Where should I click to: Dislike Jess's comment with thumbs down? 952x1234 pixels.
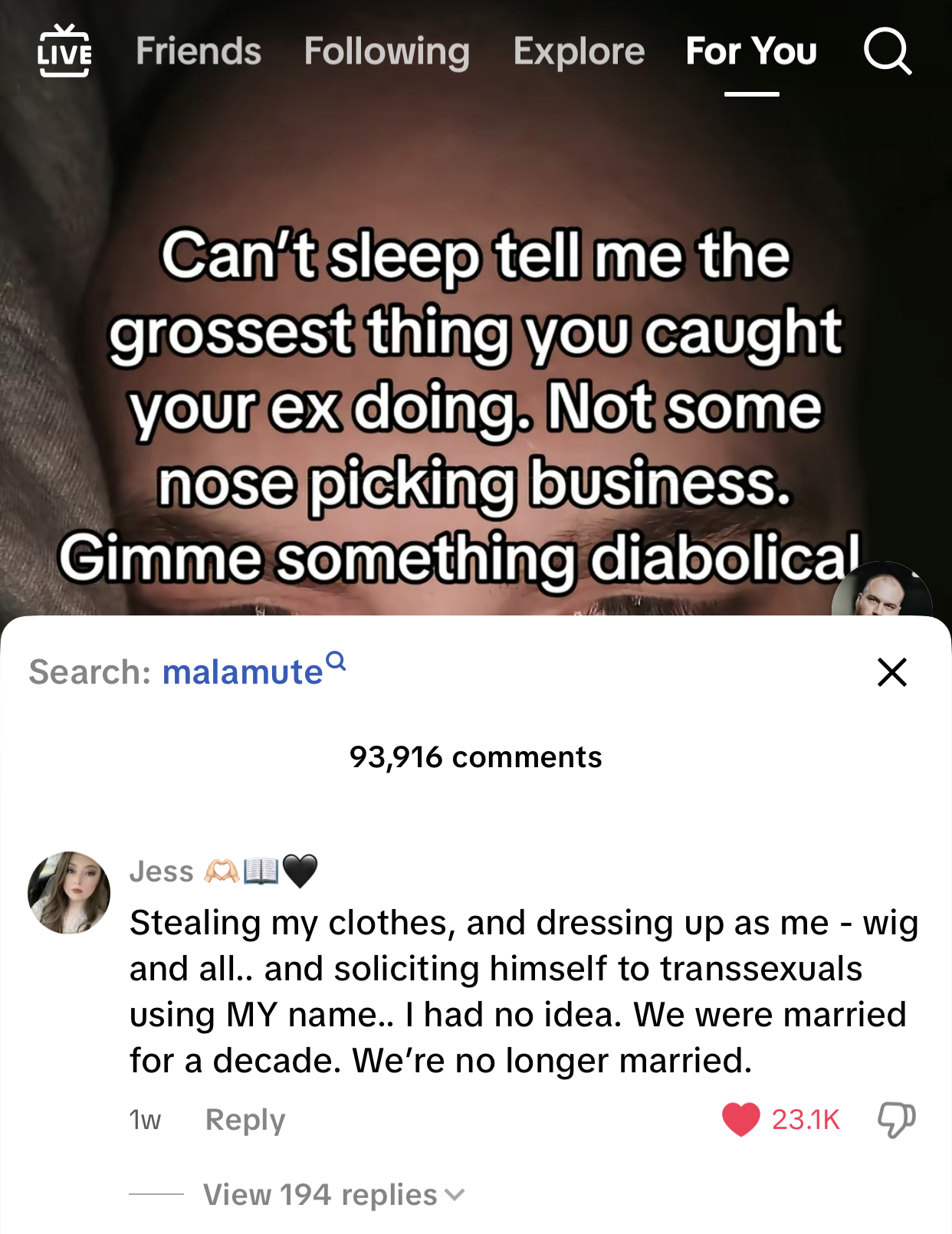[x=897, y=1120]
